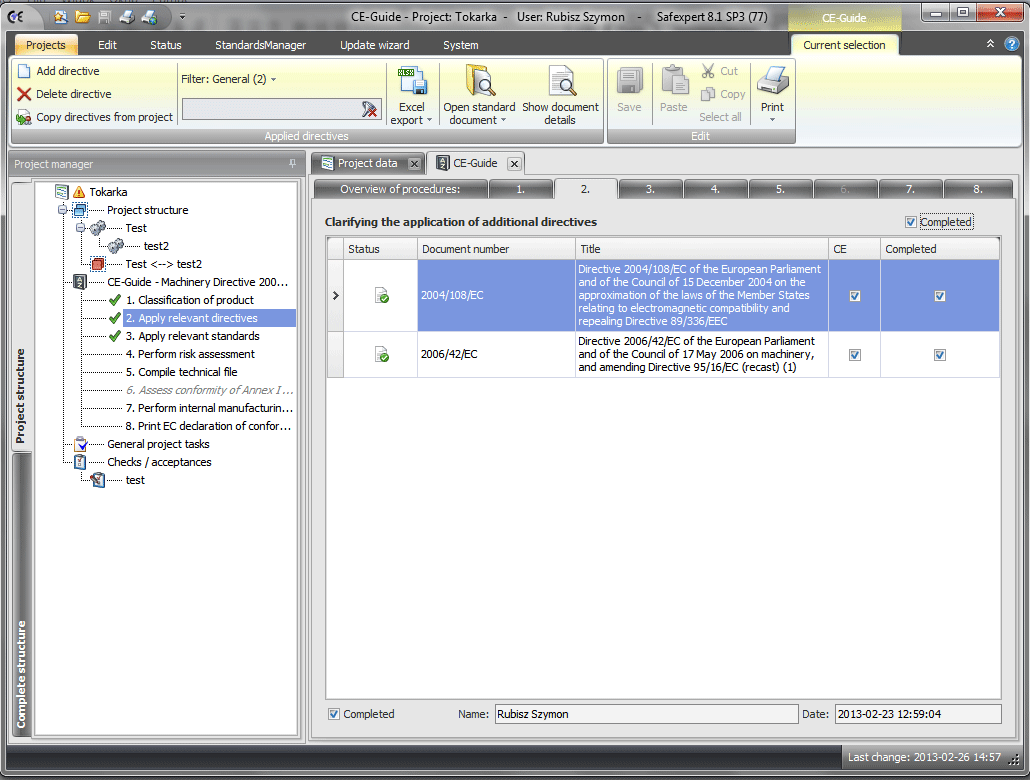
Task: Click the Print icon in ribbon
Action: point(772,80)
